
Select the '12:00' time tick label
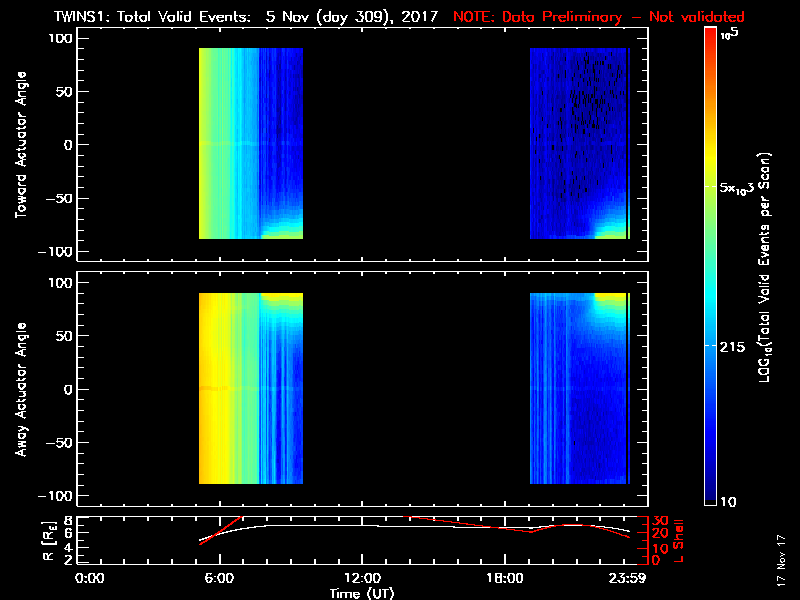tap(362, 578)
